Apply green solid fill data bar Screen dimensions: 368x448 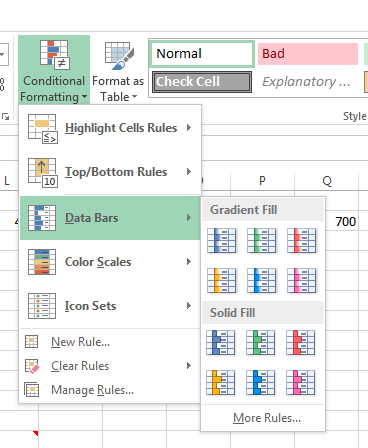pyautogui.click(x=261, y=343)
